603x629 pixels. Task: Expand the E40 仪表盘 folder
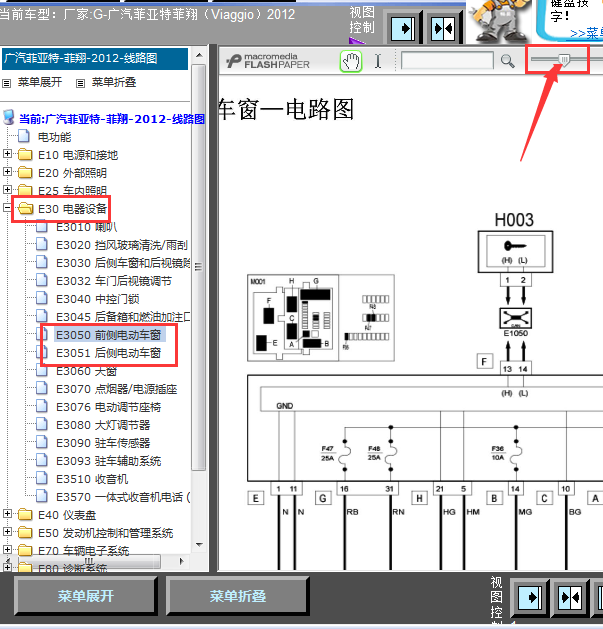(x=7, y=513)
